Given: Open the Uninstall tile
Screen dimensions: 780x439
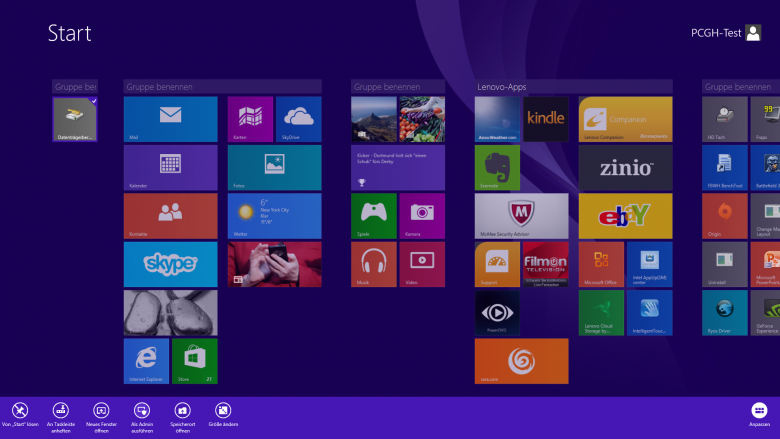Looking at the screenshot, I should pos(725,264).
